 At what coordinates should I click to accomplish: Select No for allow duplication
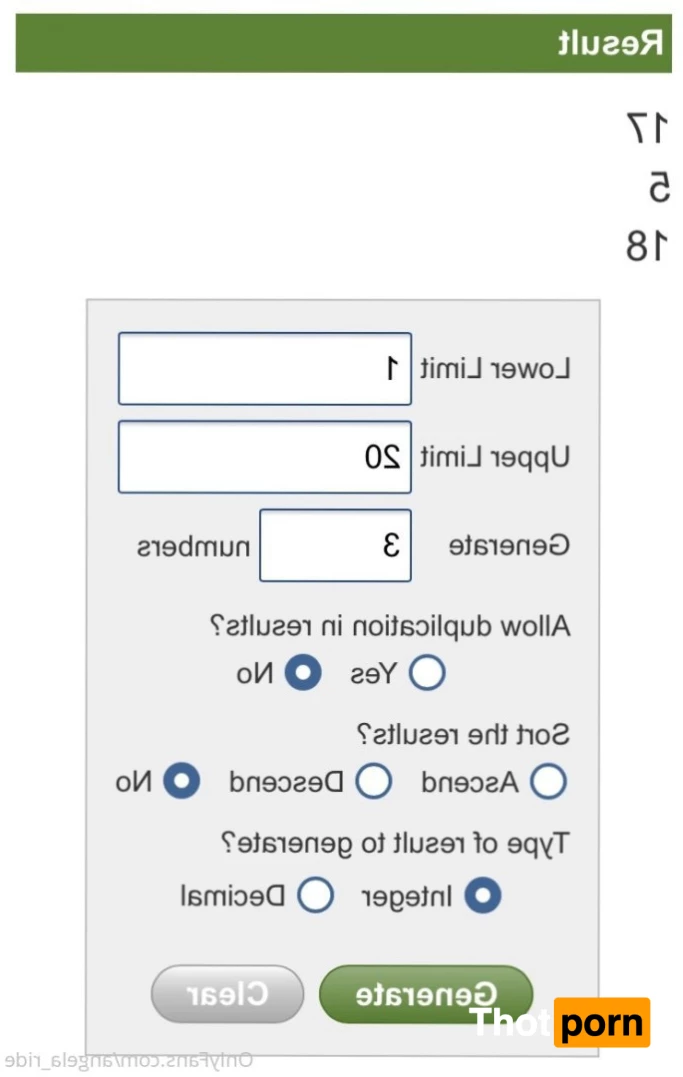[x=303, y=673]
